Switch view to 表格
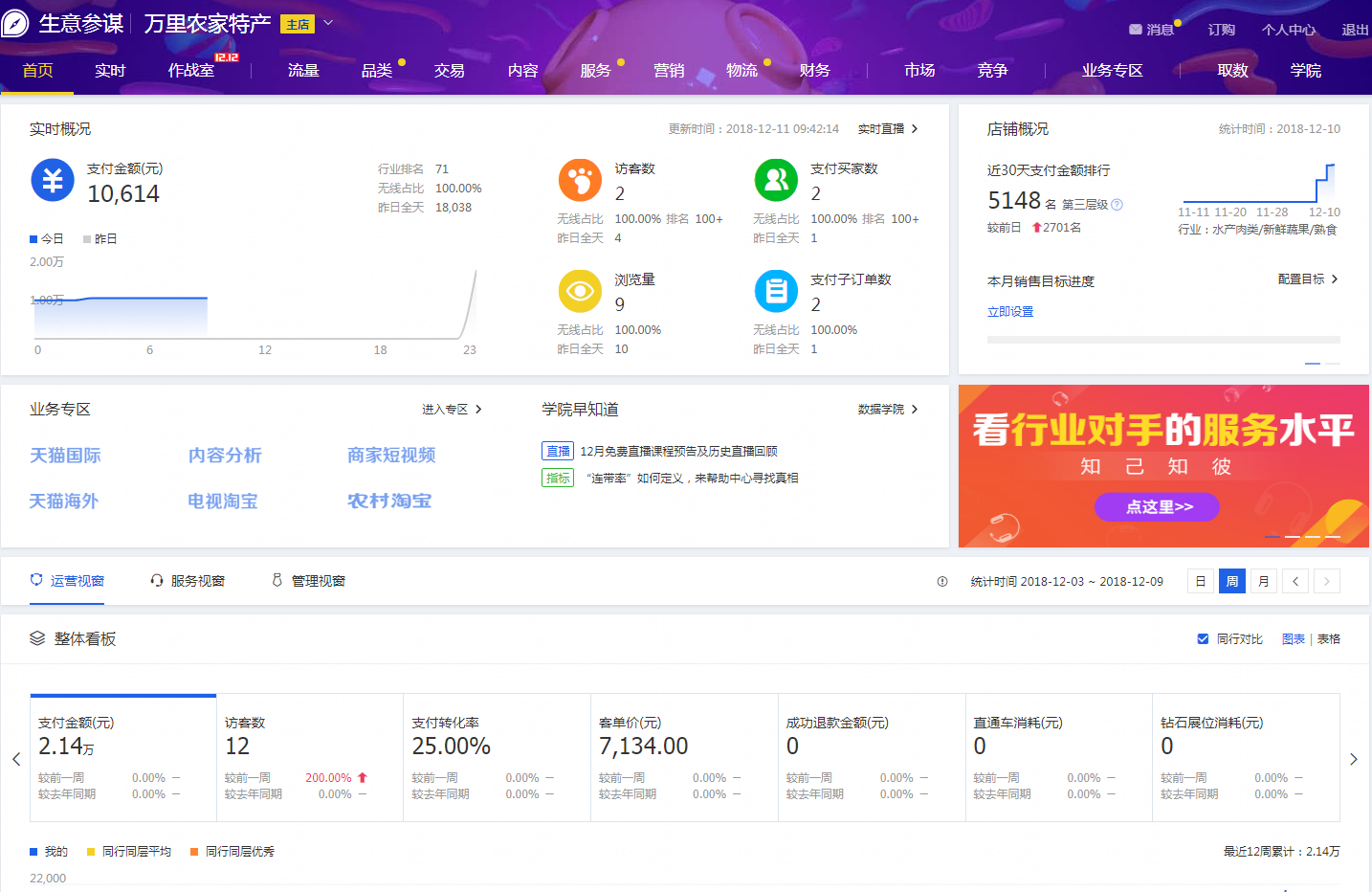This screenshot has height=892, width=1372. click(x=1329, y=638)
